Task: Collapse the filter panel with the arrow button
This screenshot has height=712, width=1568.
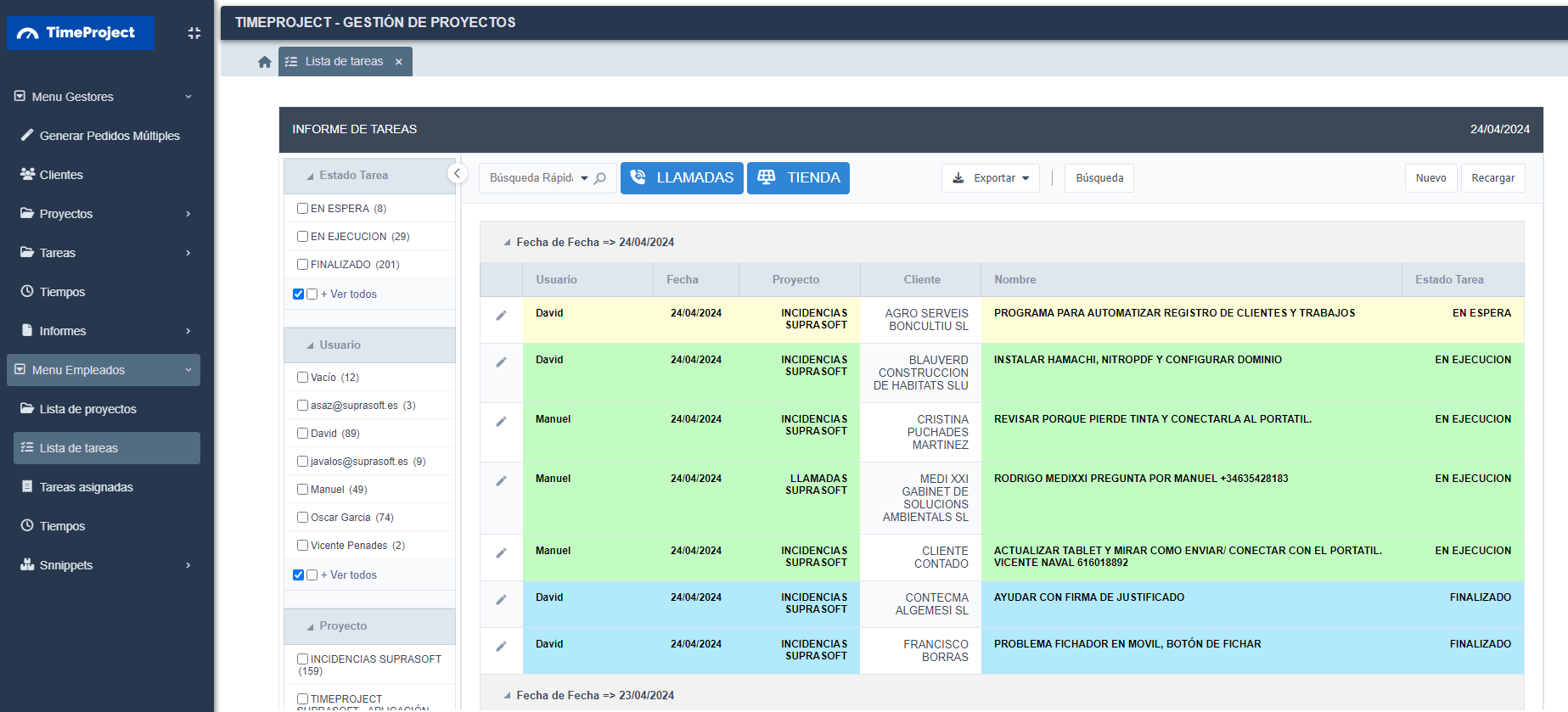Action: [x=457, y=174]
